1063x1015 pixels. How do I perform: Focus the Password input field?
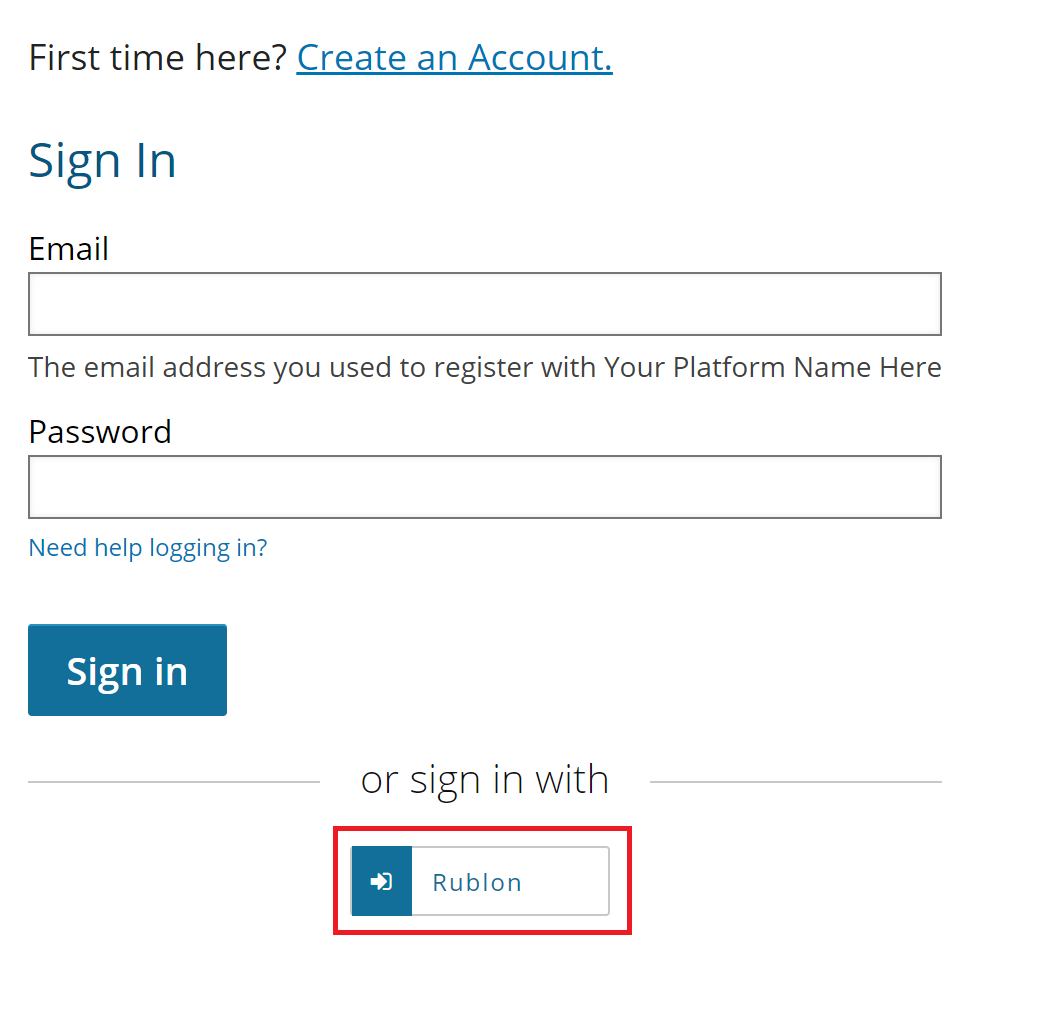(x=484, y=487)
